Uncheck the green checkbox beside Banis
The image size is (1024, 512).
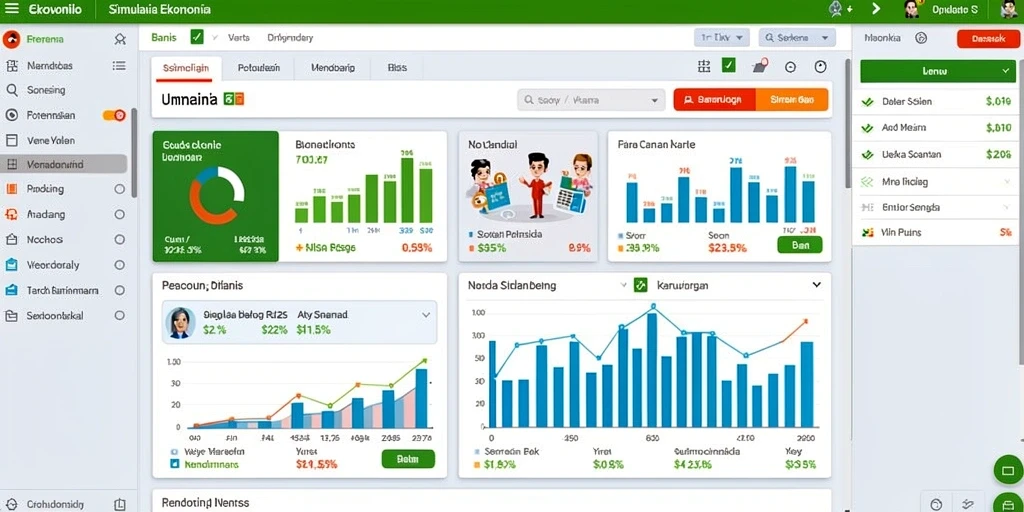coord(197,37)
